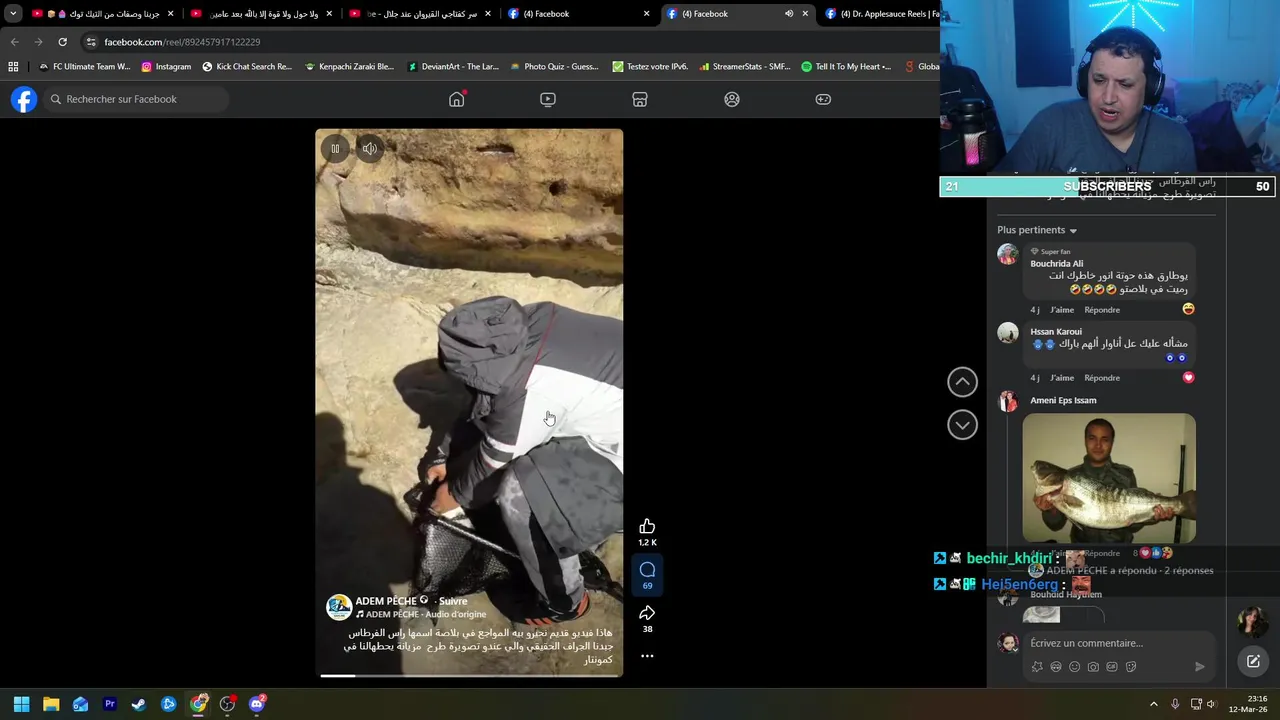Open the volume control in system tray
The image size is (1280, 720).
[1211, 704]
